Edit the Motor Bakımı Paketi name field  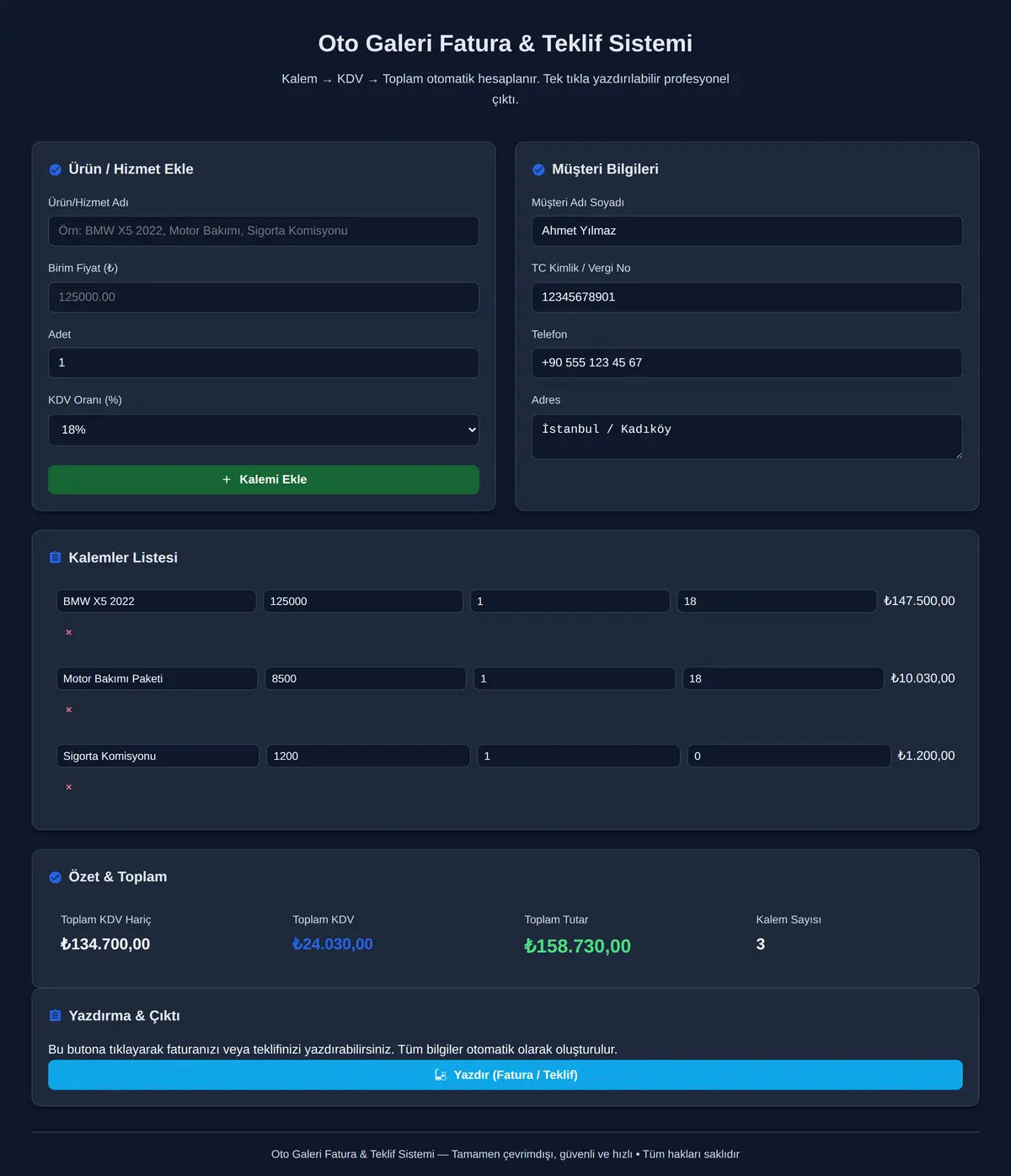coord(157,678)
